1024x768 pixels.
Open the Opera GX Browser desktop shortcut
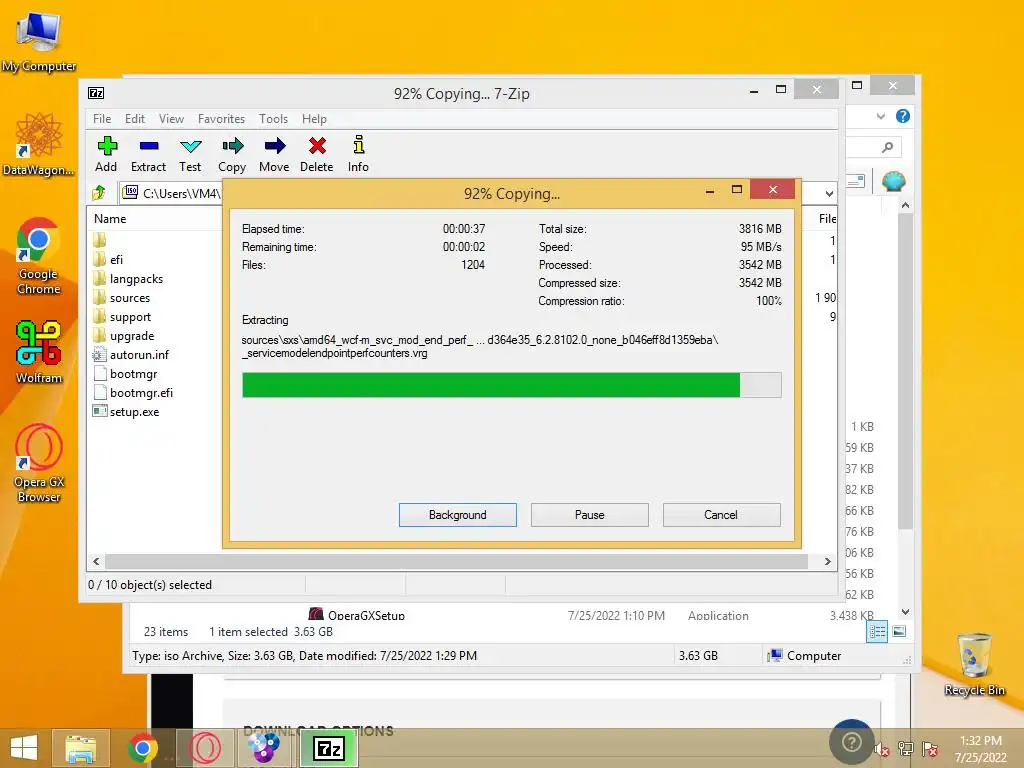(39, 463)
